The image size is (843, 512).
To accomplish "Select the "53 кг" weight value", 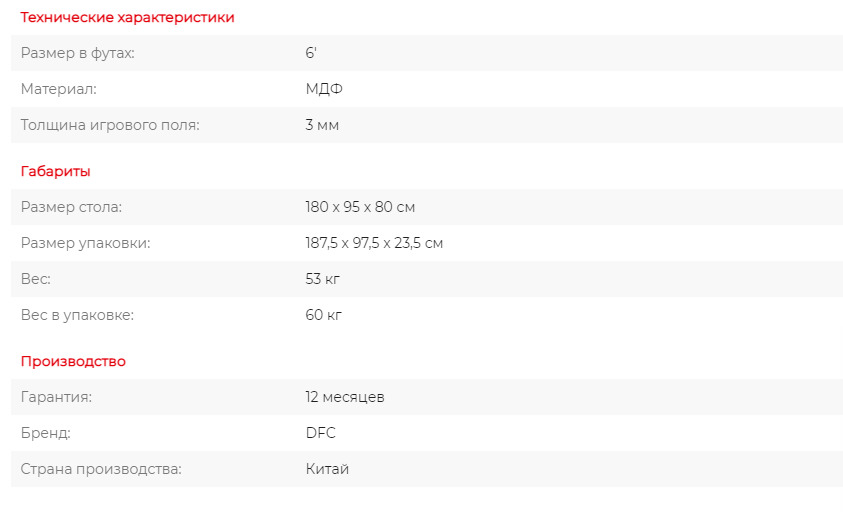I will coord(323,279).
